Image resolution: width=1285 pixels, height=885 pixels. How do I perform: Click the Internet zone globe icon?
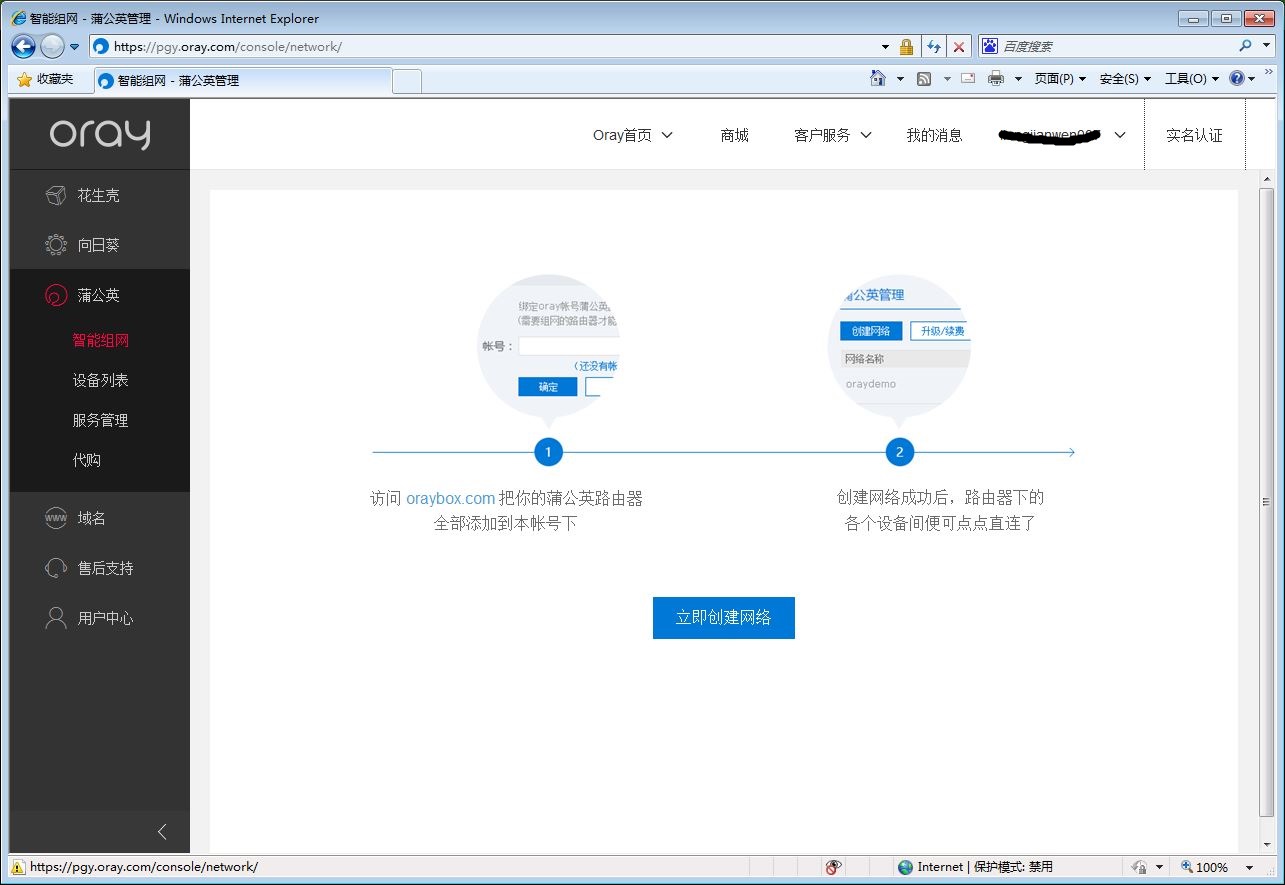[x=906, y=867]
